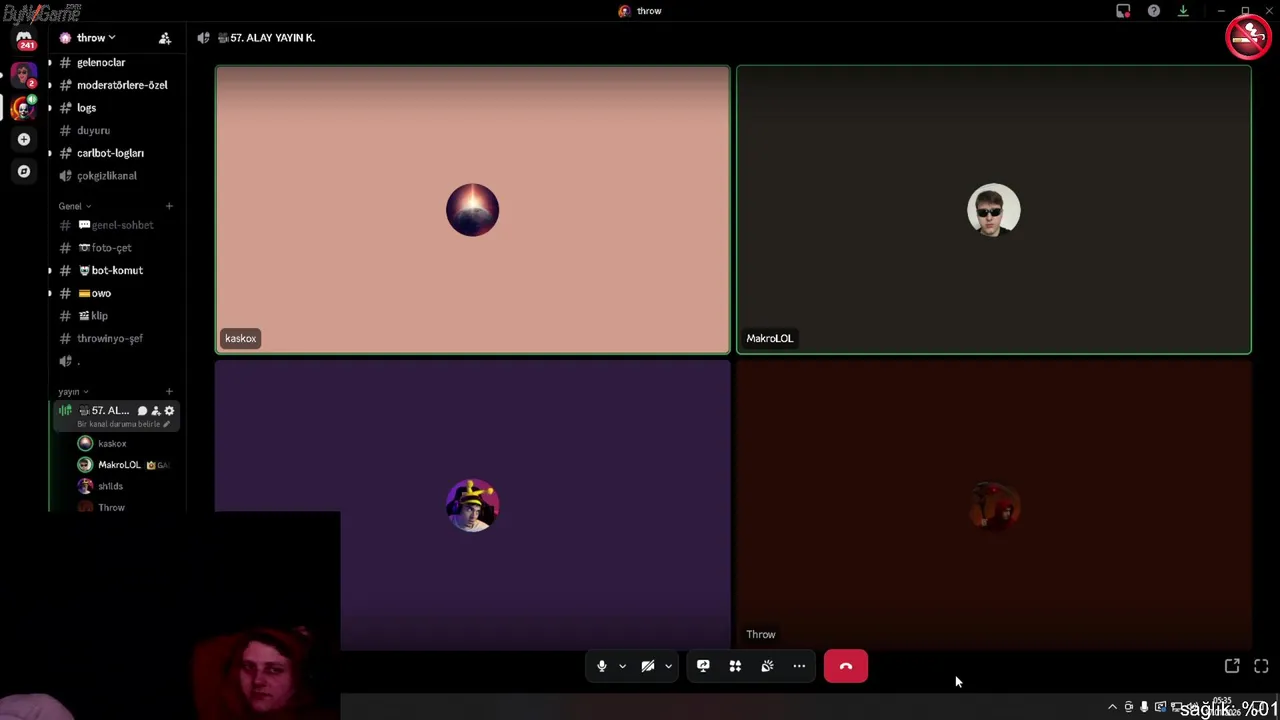Click the add a server plus icon
The width and height of the screenshot is (1280, 720).
point(24,139)
